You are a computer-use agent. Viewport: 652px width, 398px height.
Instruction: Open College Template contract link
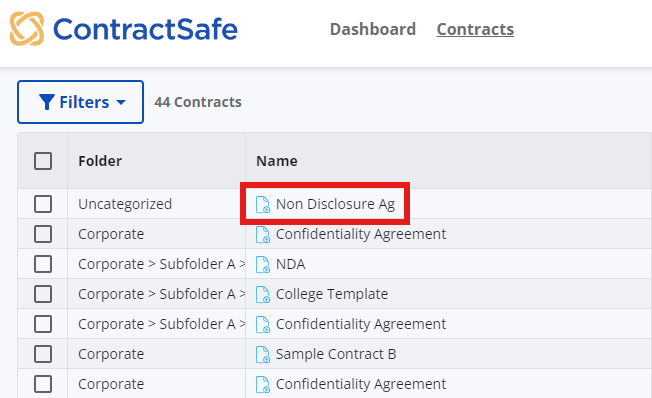[332, 294]
